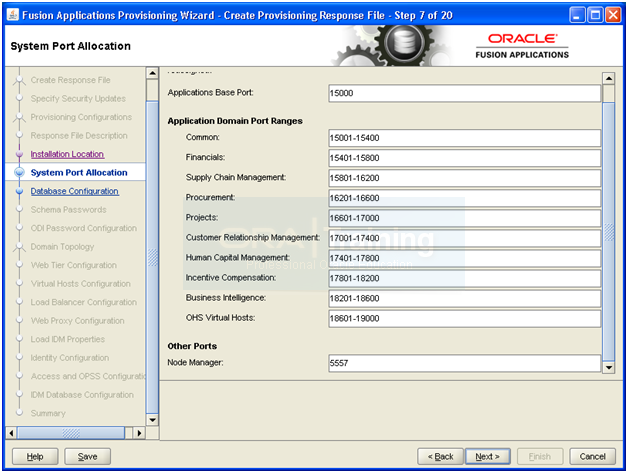This screenshot has height=473, width=628.
Task: Save the response file with Save button
Action: point(87,456)
